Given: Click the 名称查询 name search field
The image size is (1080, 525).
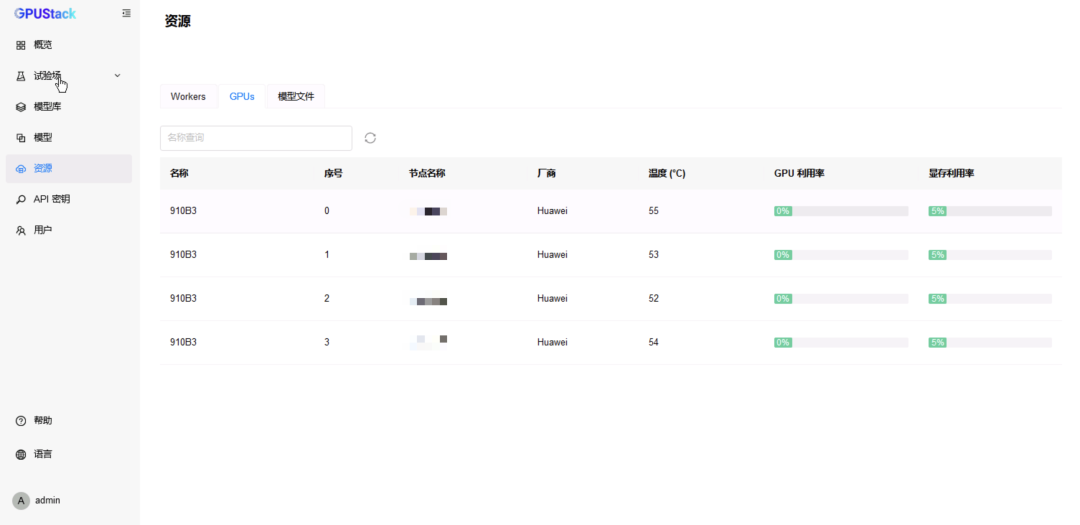Looking at the screenshot, I should [x=256, y=138].
